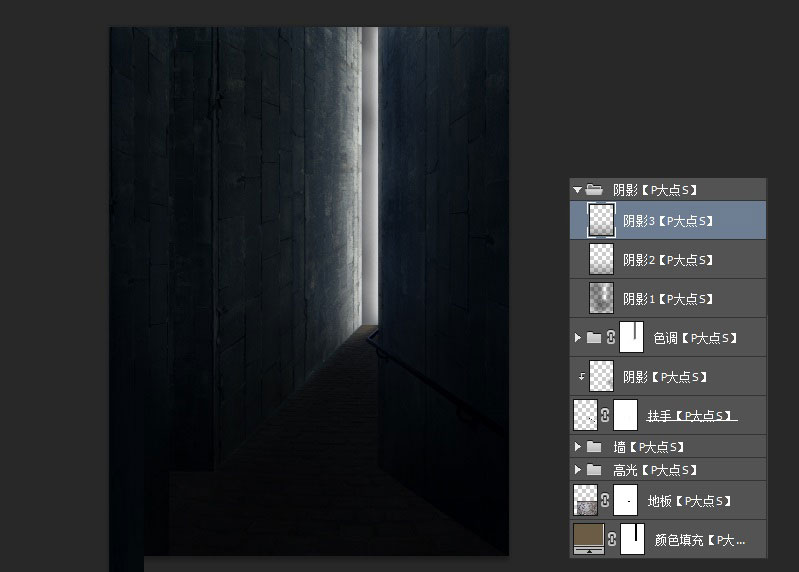Screen dimensions: 799x572
Task: Click the 阴影2 layer thumbnail
Action: (601, 259)
